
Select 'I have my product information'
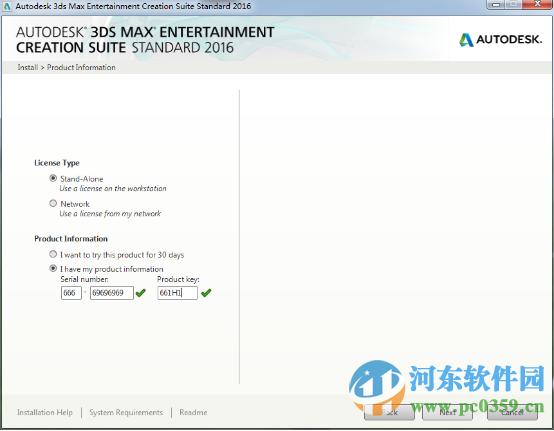[53, 268]
